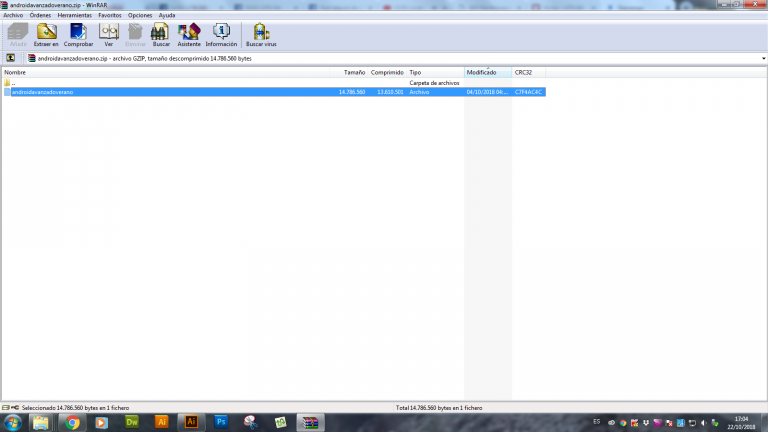768x432 pixels.
Task: Open the parent folder ".." entry
Action: click(x=12, y=82)
